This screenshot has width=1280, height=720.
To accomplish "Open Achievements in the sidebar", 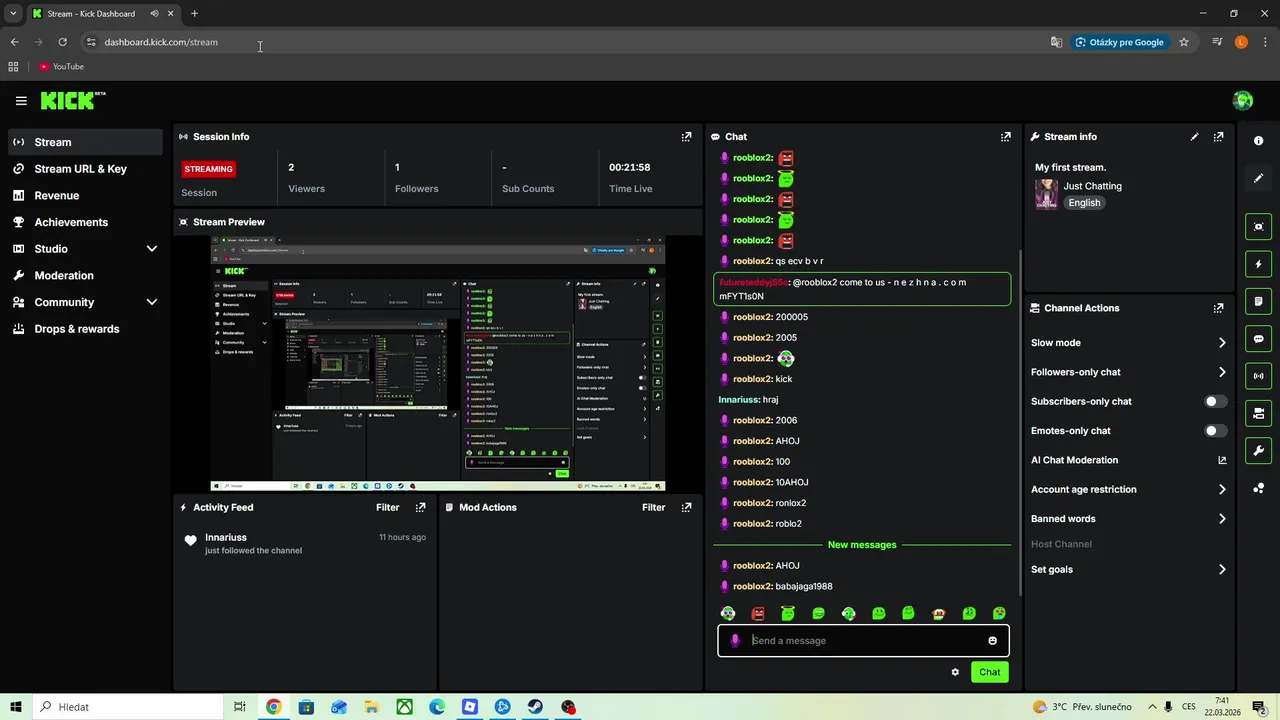I will pyautogui.click(x=85, y=222).
